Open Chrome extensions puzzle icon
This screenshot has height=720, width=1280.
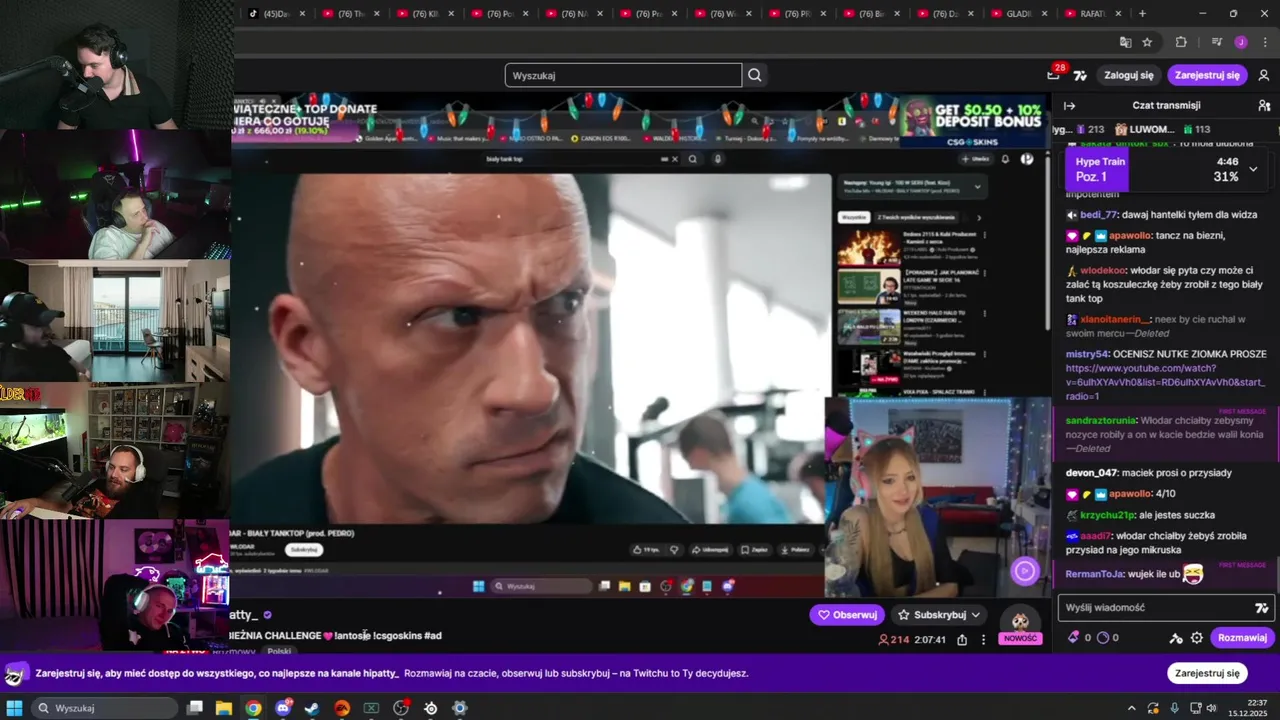[x=1181, y=42]
